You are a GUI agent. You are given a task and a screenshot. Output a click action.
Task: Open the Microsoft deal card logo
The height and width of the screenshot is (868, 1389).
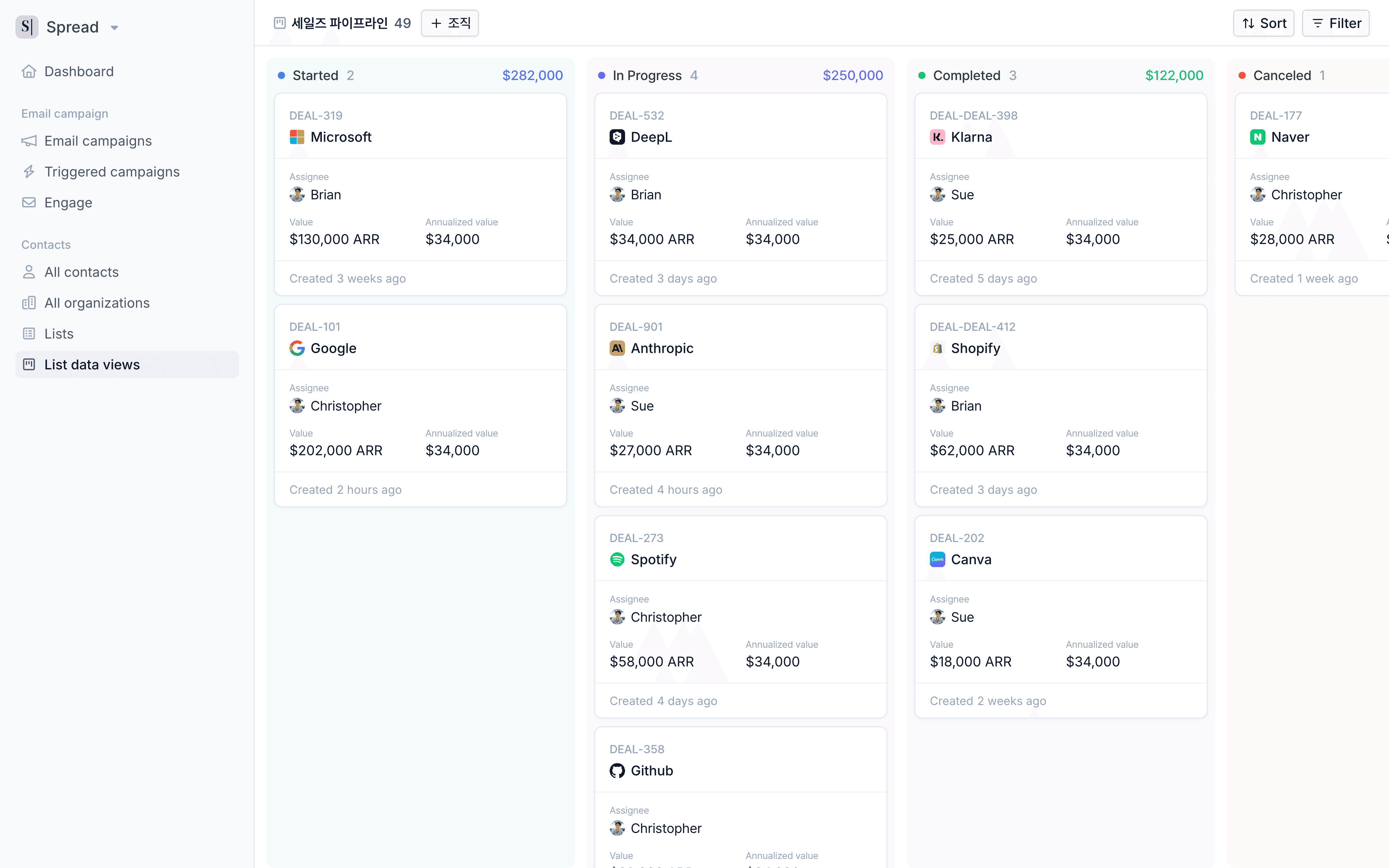pyautogui.click(x=297, y=137)
